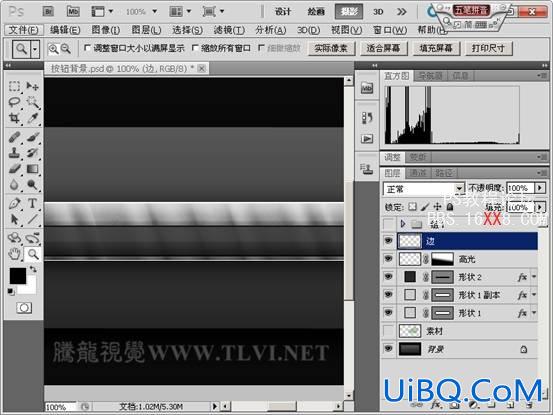Open the 100% zoom level dropdown in top bar
Screen dimensions: 553x415
point(154,12)
